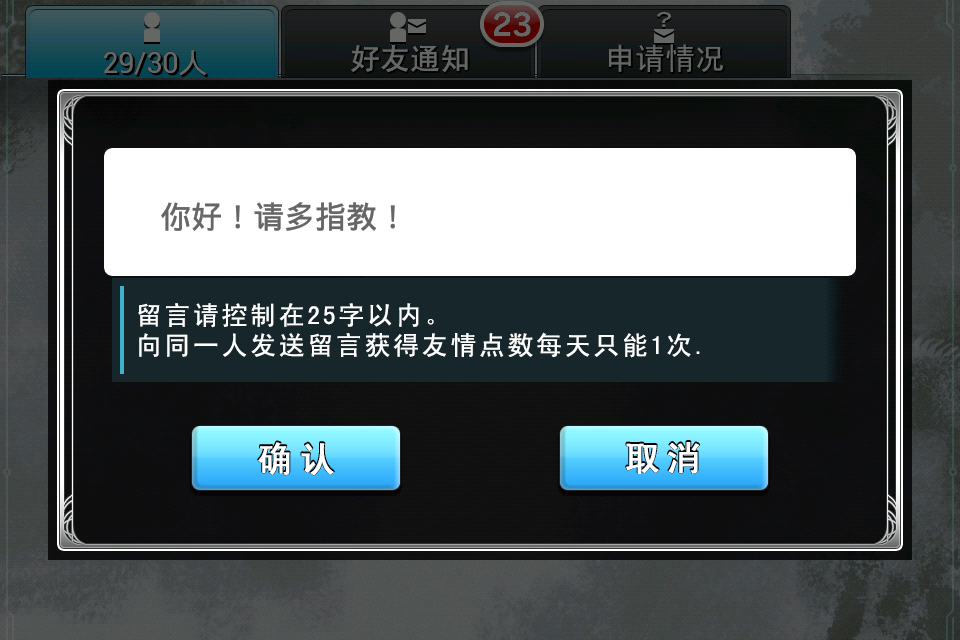Click the blue accent bar beside the hint text

tap(122, 329)
